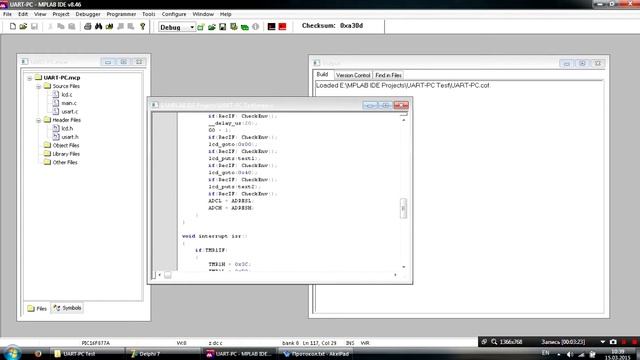This screenshot has height=360, width=640.
Task: Switch to Delphi 7 taskbar item
Action: [163, 354]
